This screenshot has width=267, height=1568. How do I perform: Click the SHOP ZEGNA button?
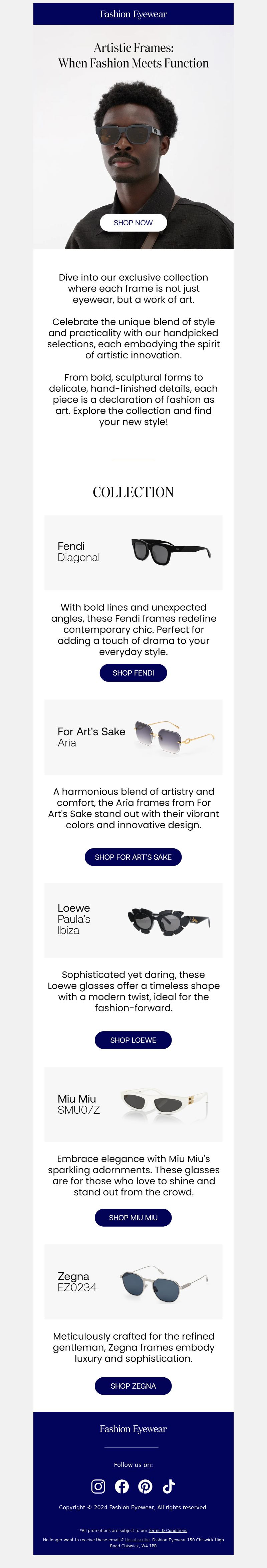tap(133, 1386)
